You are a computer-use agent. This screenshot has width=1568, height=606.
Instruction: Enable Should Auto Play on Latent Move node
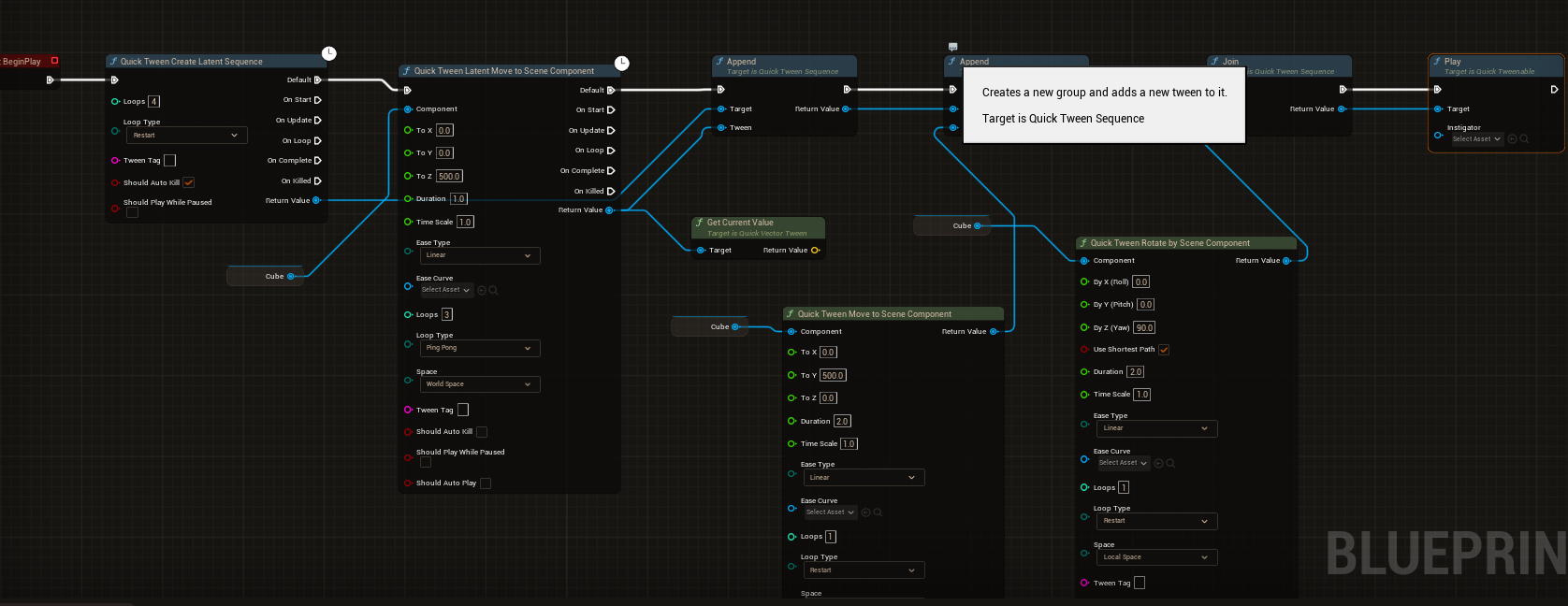pyautogui.click(x=486, y=483)
